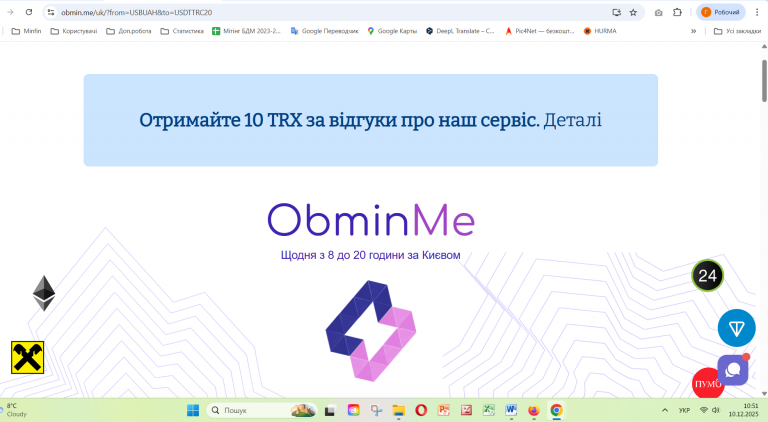The height and width of the screenshot is (422, 768).
Task: Open Task View on the taskbar
Action: tap(330, 410)
